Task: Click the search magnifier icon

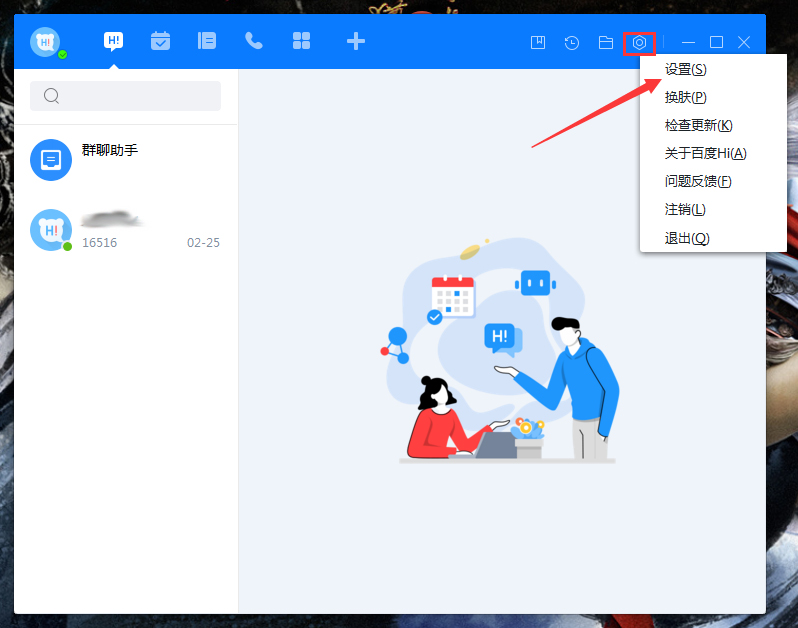Action: 51,96
